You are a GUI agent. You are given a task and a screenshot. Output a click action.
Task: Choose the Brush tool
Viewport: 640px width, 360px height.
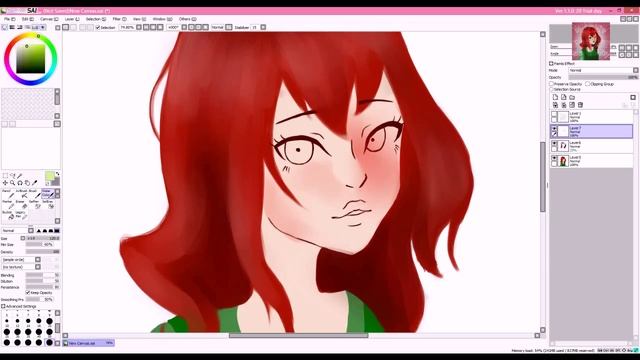pyautogui.click(x=34, y=194)
